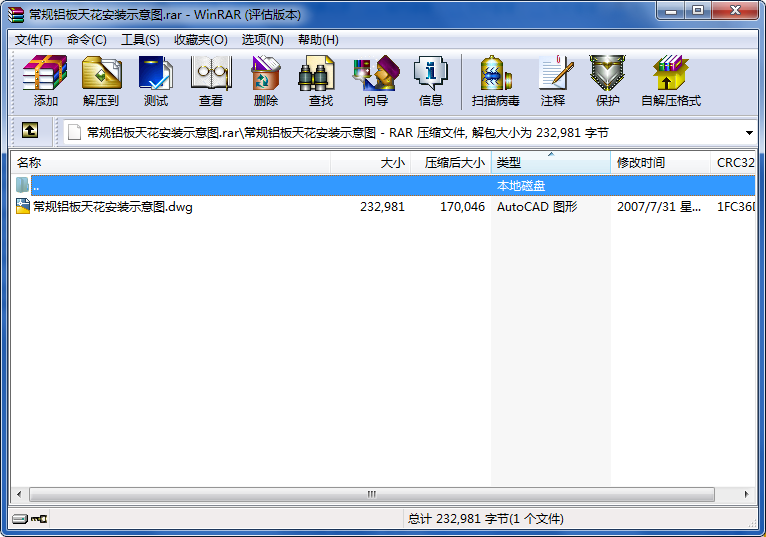Image resolution: width=766 pixels, height=537 pixels.
Task: Click the packed size 170,046 cell
Action: pyautogui.click(x=462, y=207)
